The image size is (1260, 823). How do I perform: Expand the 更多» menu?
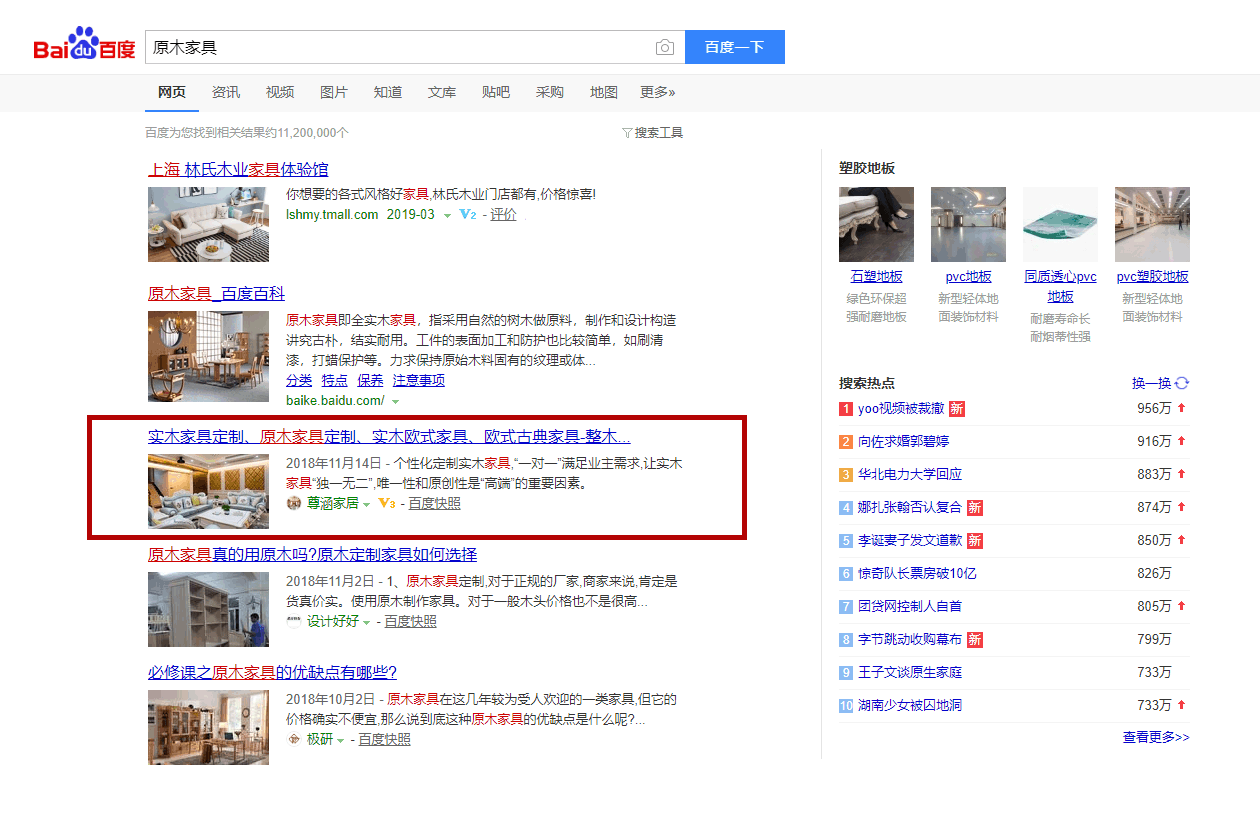point(658,92)
